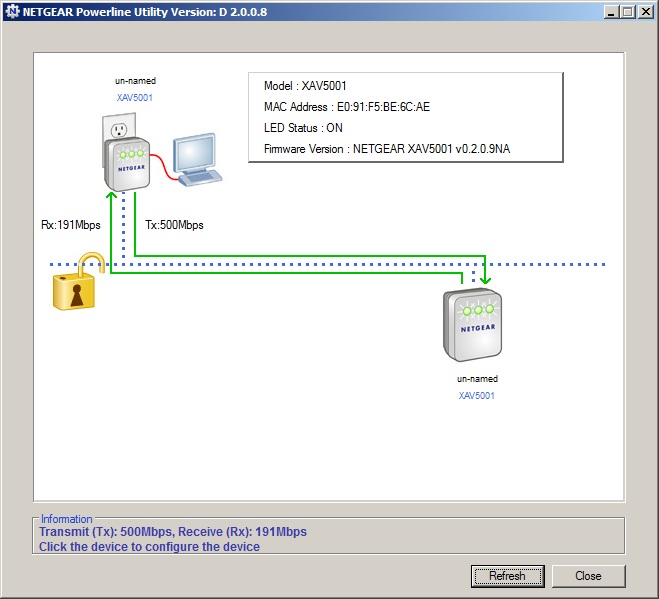Click the un-named label above the wall-outlet adapter
659x599 pixels.
point(135,81)
